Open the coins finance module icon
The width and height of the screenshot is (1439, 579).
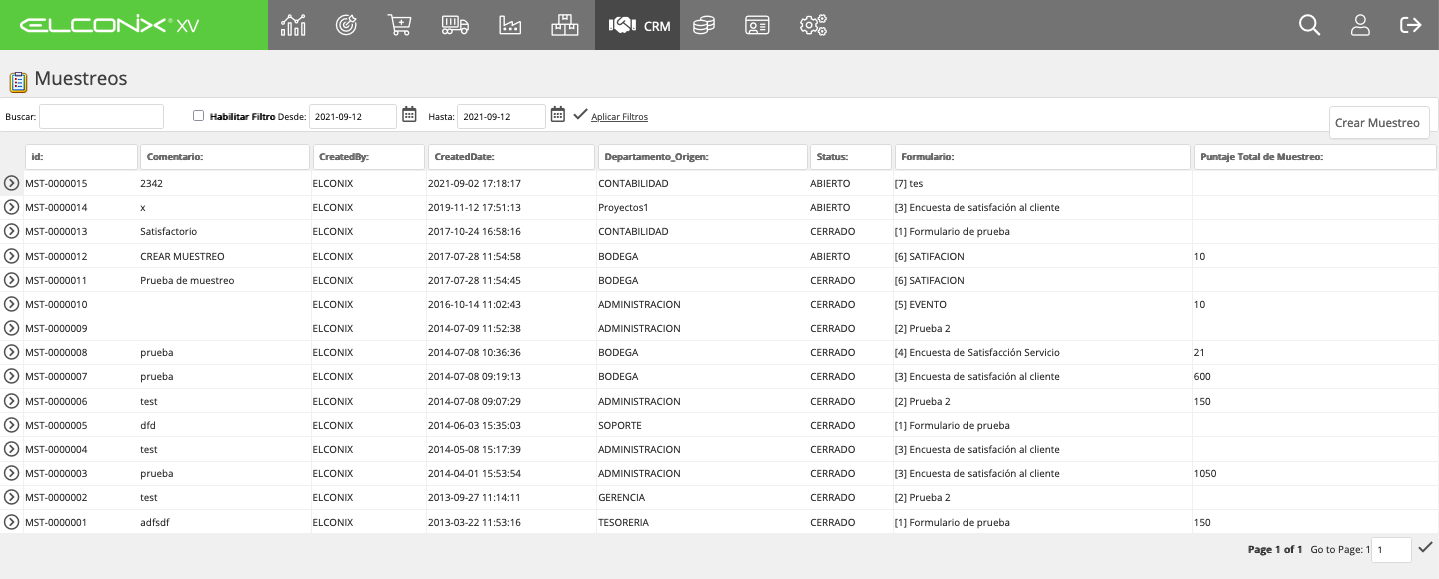[x=704, y=25]
